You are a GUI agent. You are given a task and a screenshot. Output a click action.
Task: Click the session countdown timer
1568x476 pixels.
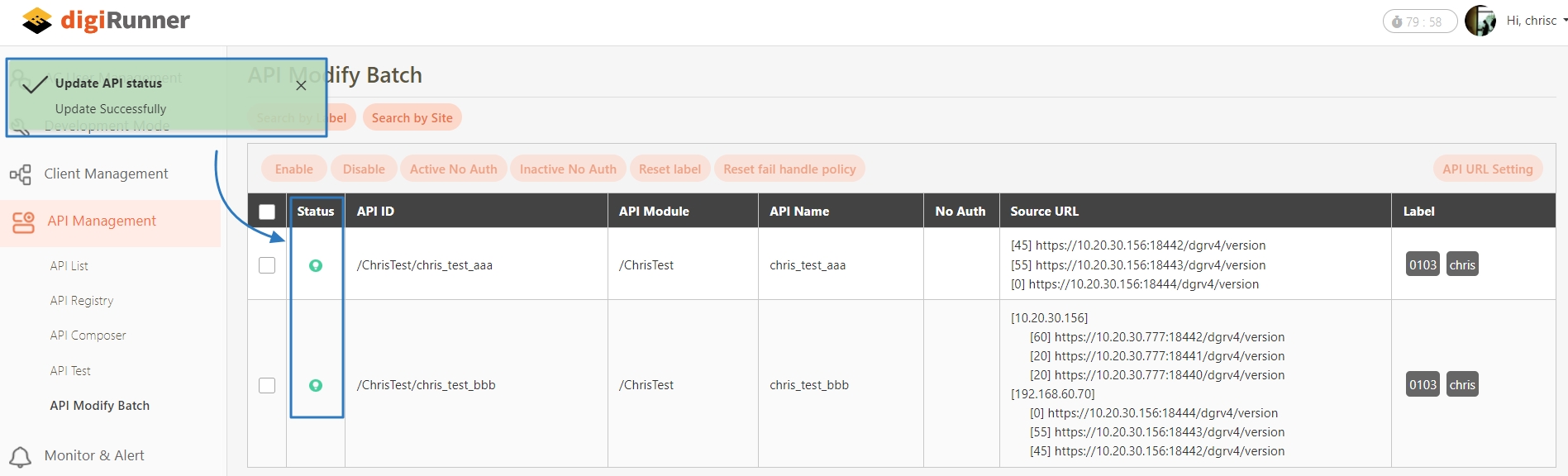tap(1419, 21)
